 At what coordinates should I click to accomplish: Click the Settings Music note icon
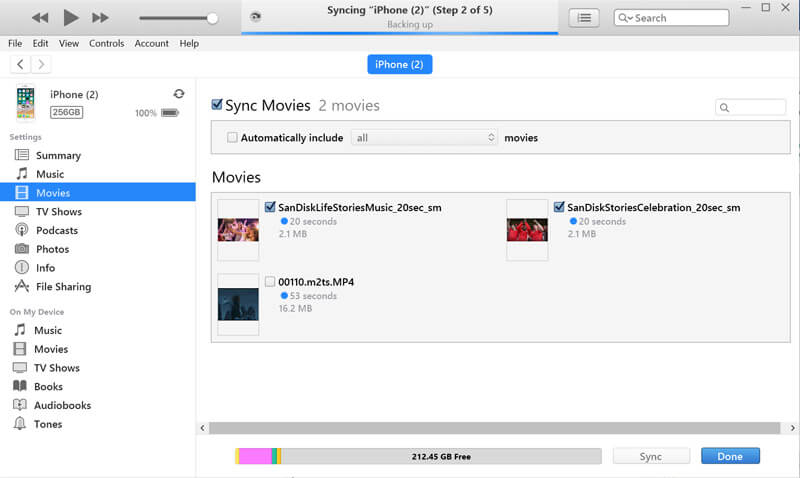coord(21,173)
